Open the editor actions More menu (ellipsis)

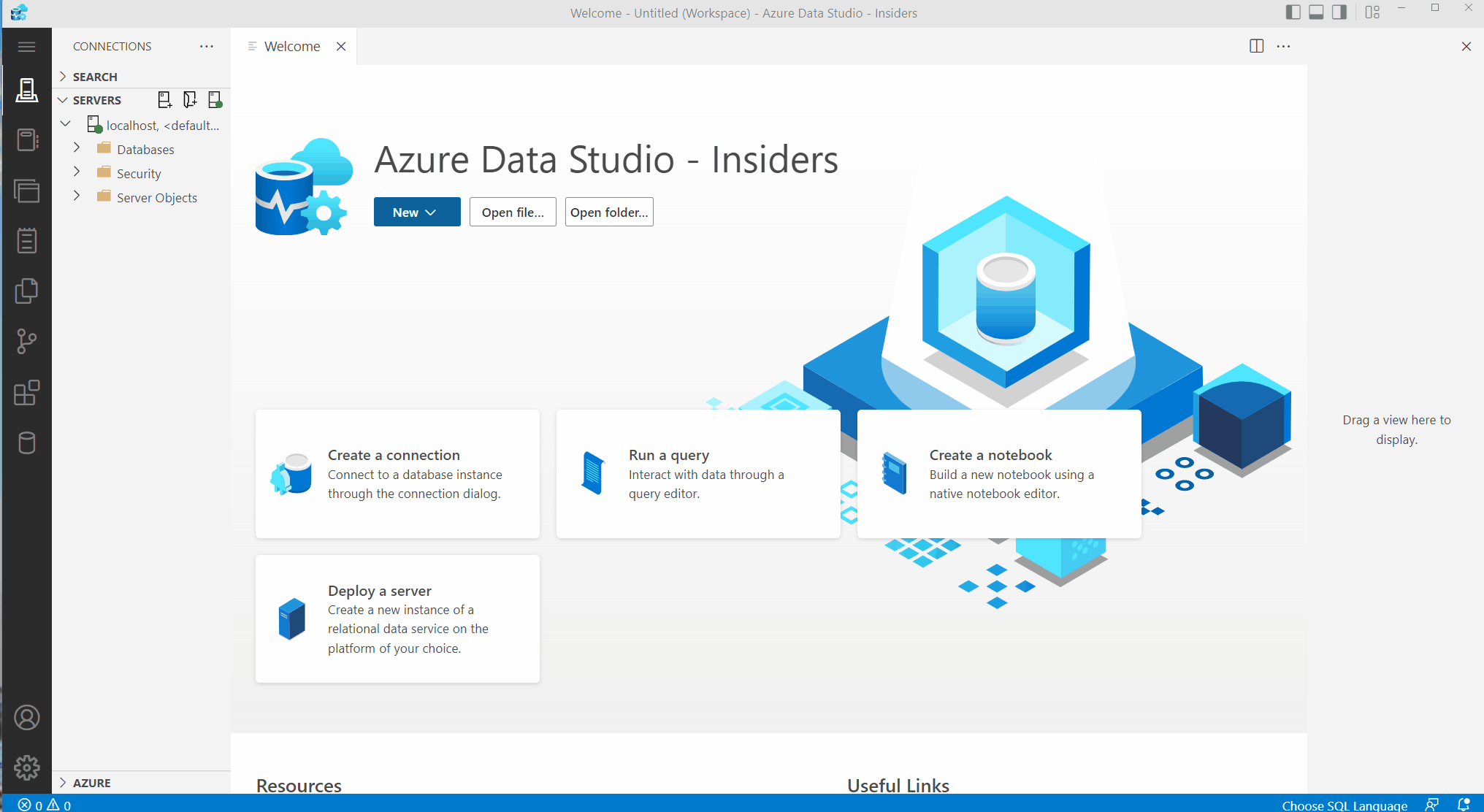coord(1283,46)
